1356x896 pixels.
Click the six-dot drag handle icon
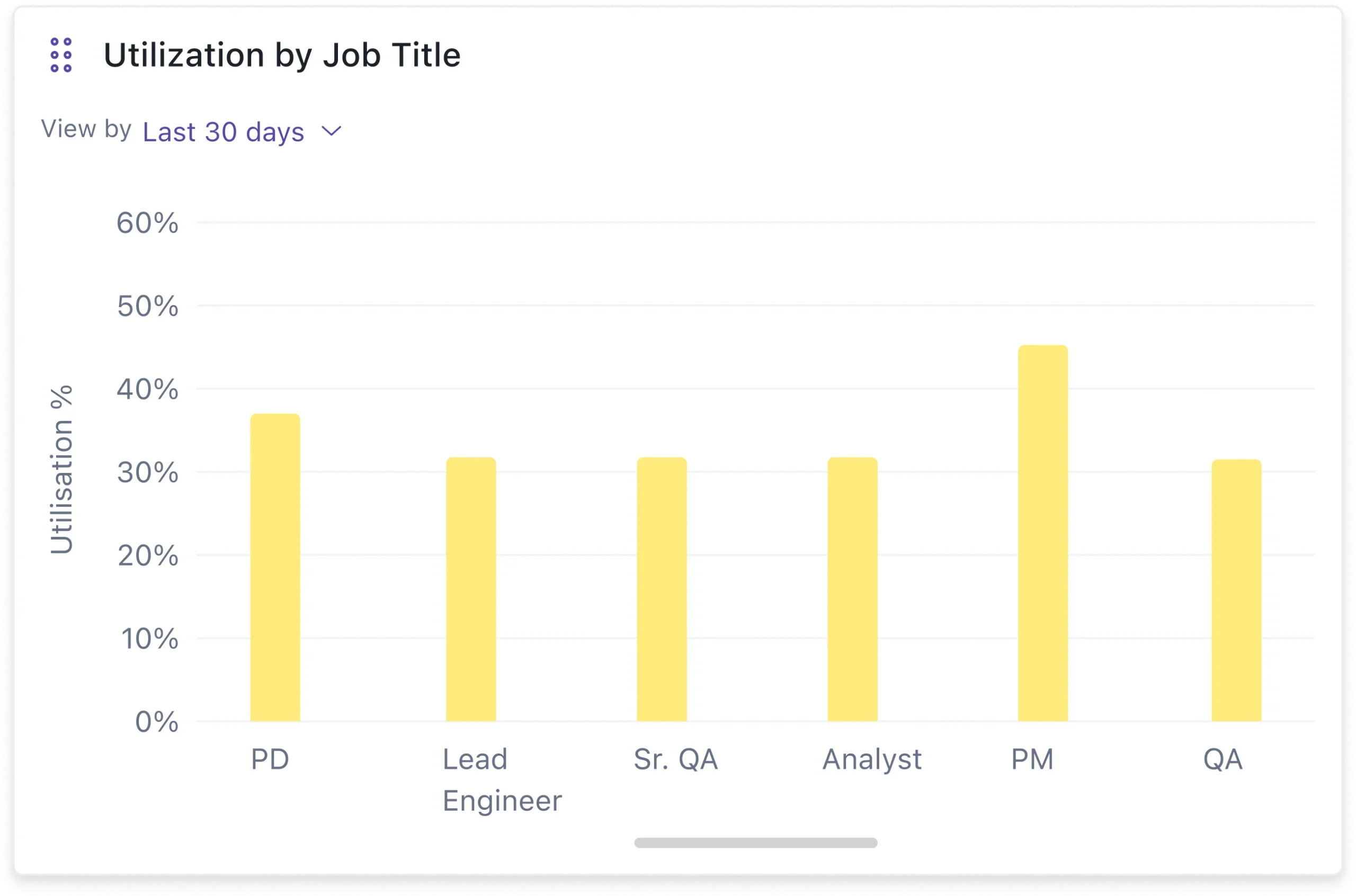pyautogui.click(x=60, y=56)
